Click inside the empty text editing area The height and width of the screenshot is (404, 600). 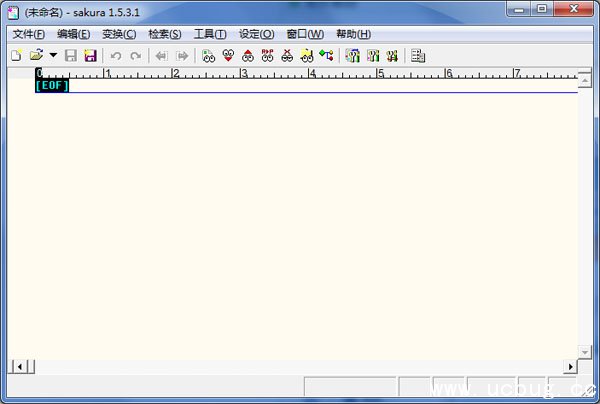(300, 220)
